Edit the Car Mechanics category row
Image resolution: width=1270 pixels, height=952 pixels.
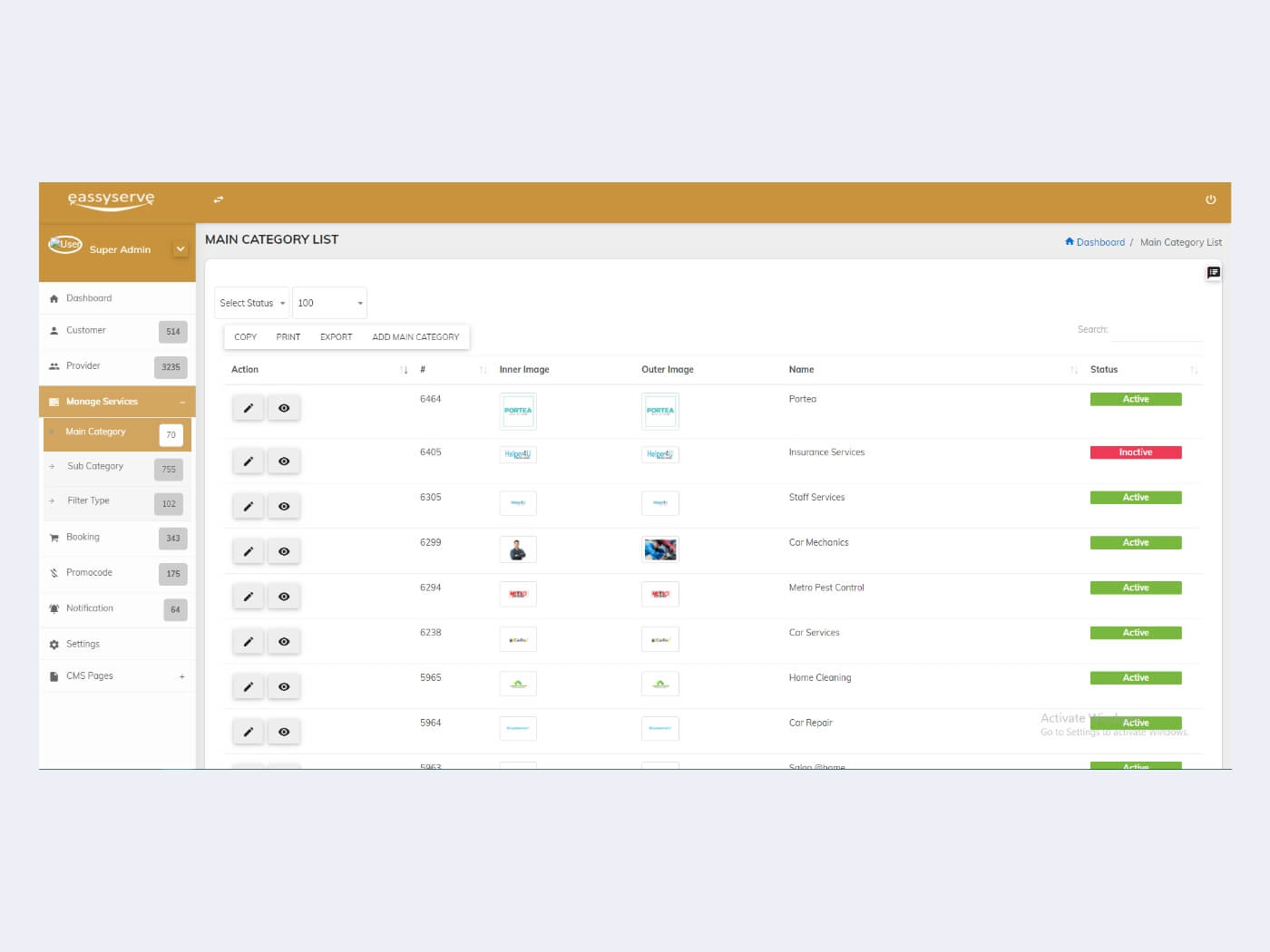[248, 551]
